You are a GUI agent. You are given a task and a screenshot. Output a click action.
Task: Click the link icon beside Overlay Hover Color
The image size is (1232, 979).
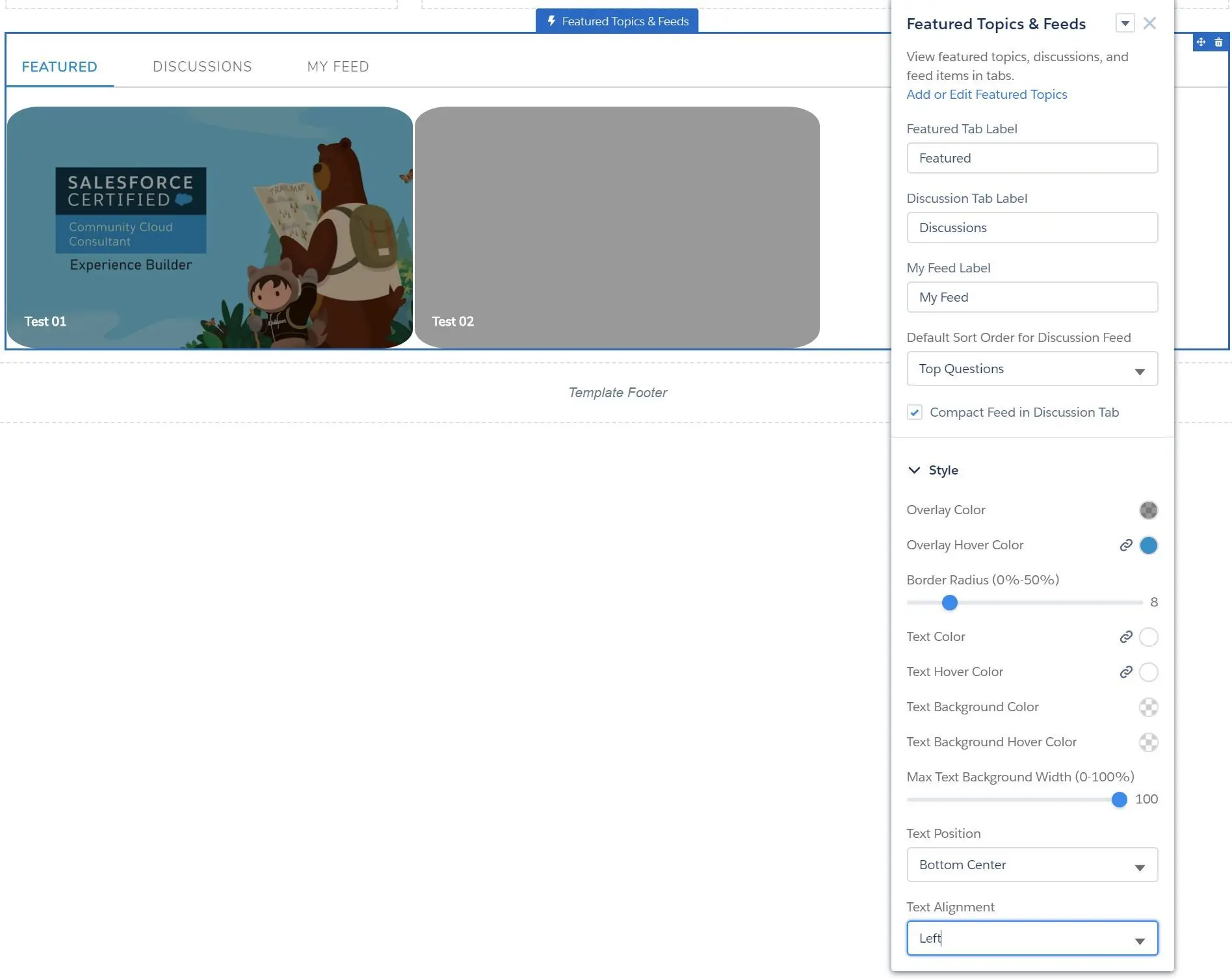[1126, 545]
